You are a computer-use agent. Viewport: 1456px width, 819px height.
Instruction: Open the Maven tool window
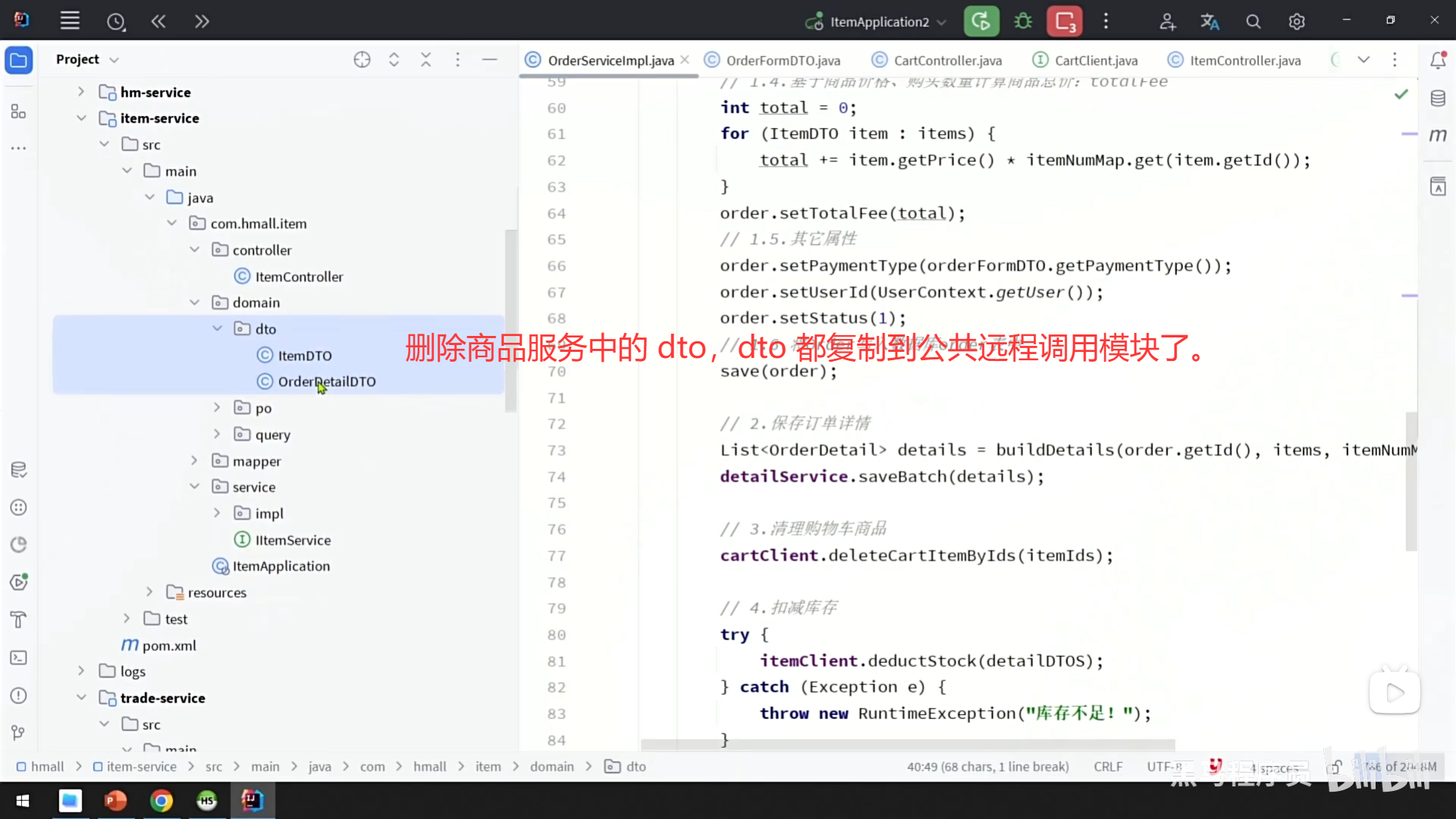(x=1438, y=136)
